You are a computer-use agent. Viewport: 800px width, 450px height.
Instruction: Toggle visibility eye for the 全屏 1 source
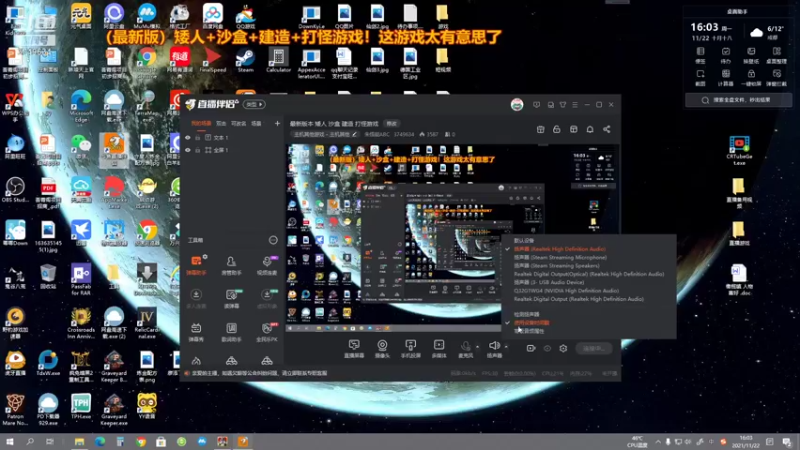coord(188,150)
